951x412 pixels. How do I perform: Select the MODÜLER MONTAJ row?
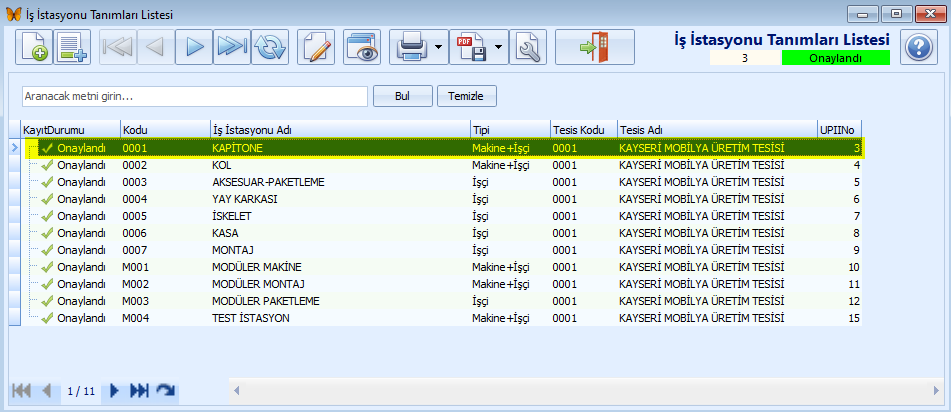(x=443, y=284)
